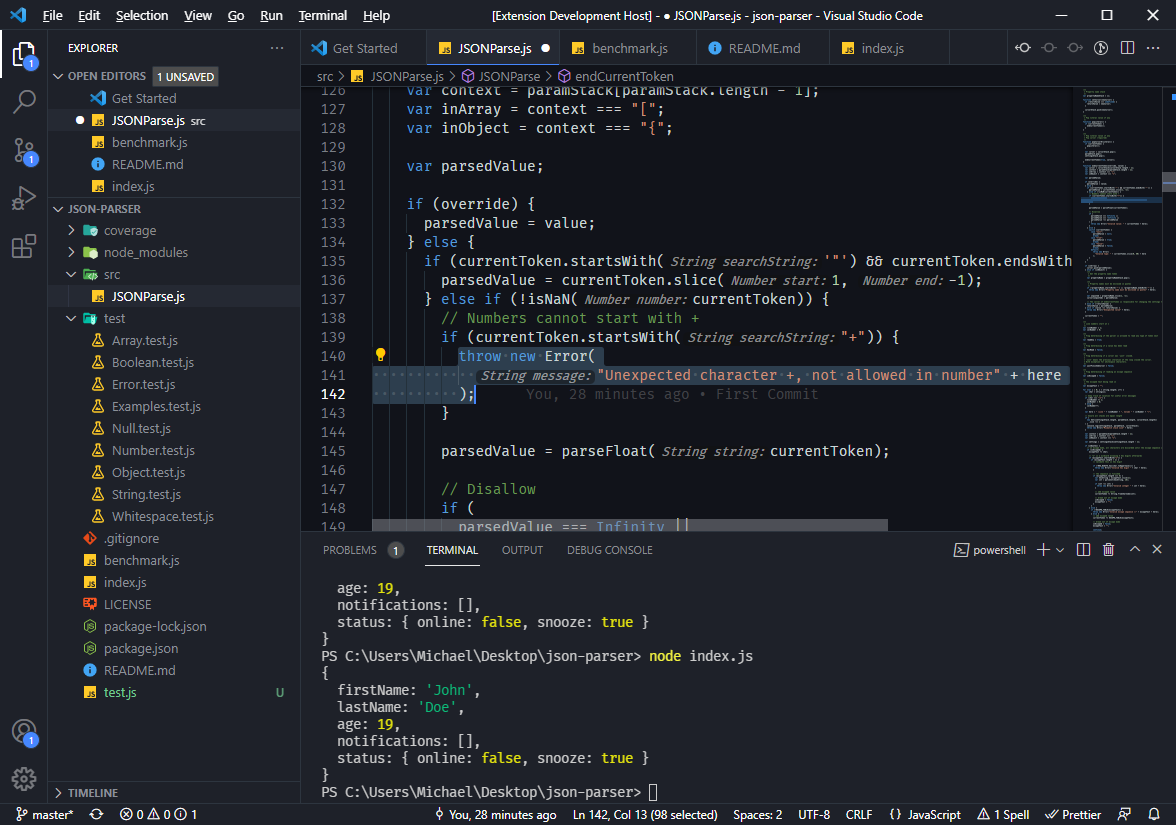Image resolution: width=1176 pixels, height=825 pixels.
Task: Open the Terminal menu
Action: pyautogui.click(x=322, y=15)
